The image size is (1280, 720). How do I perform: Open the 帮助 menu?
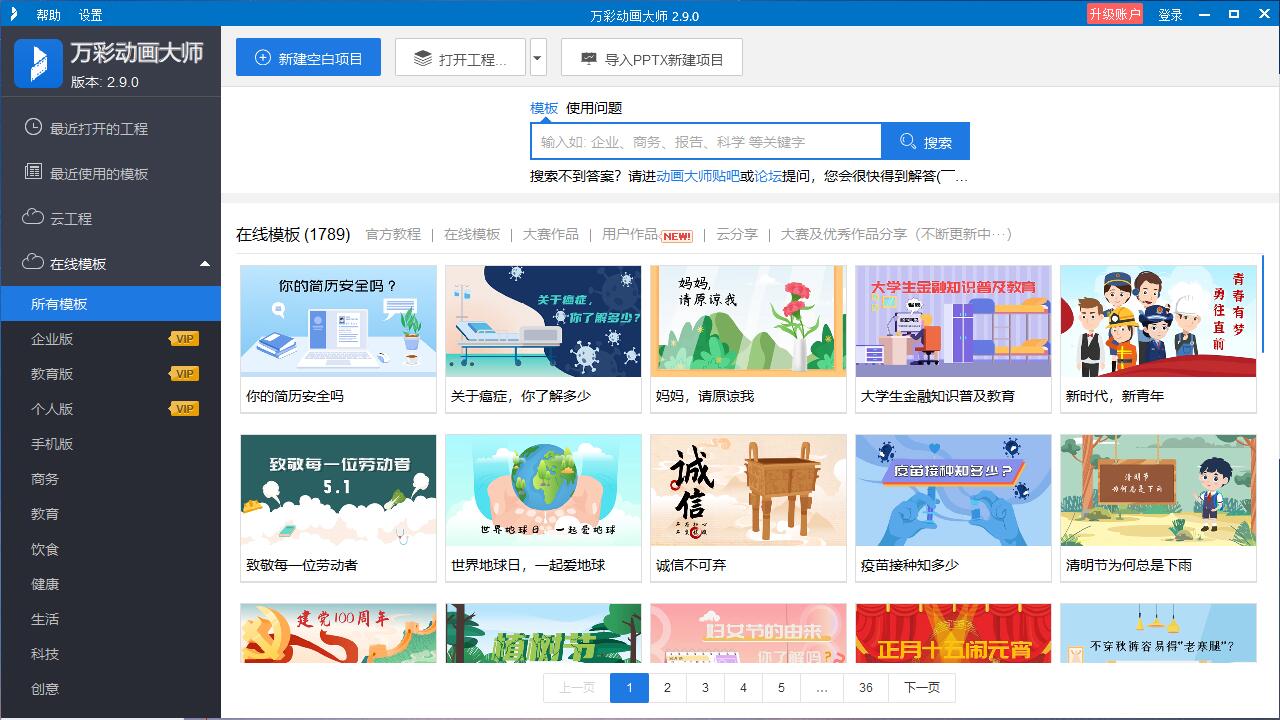coord(48,15)
